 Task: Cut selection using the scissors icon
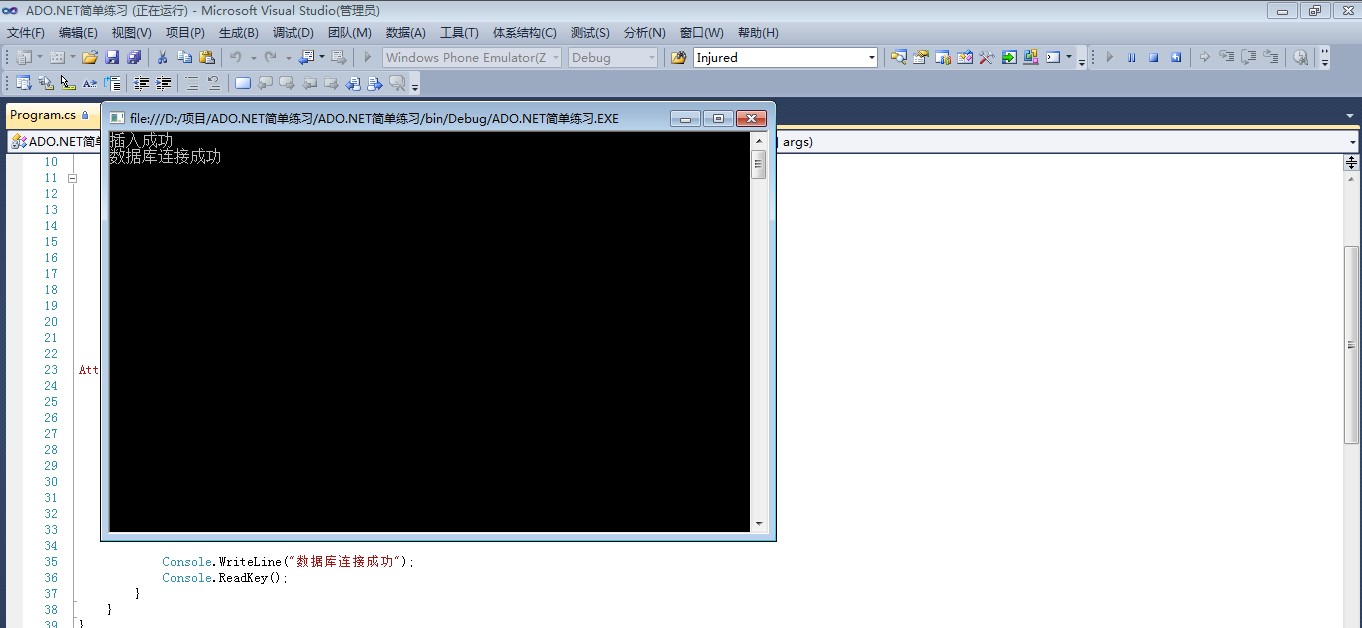(x=162, y=58)
